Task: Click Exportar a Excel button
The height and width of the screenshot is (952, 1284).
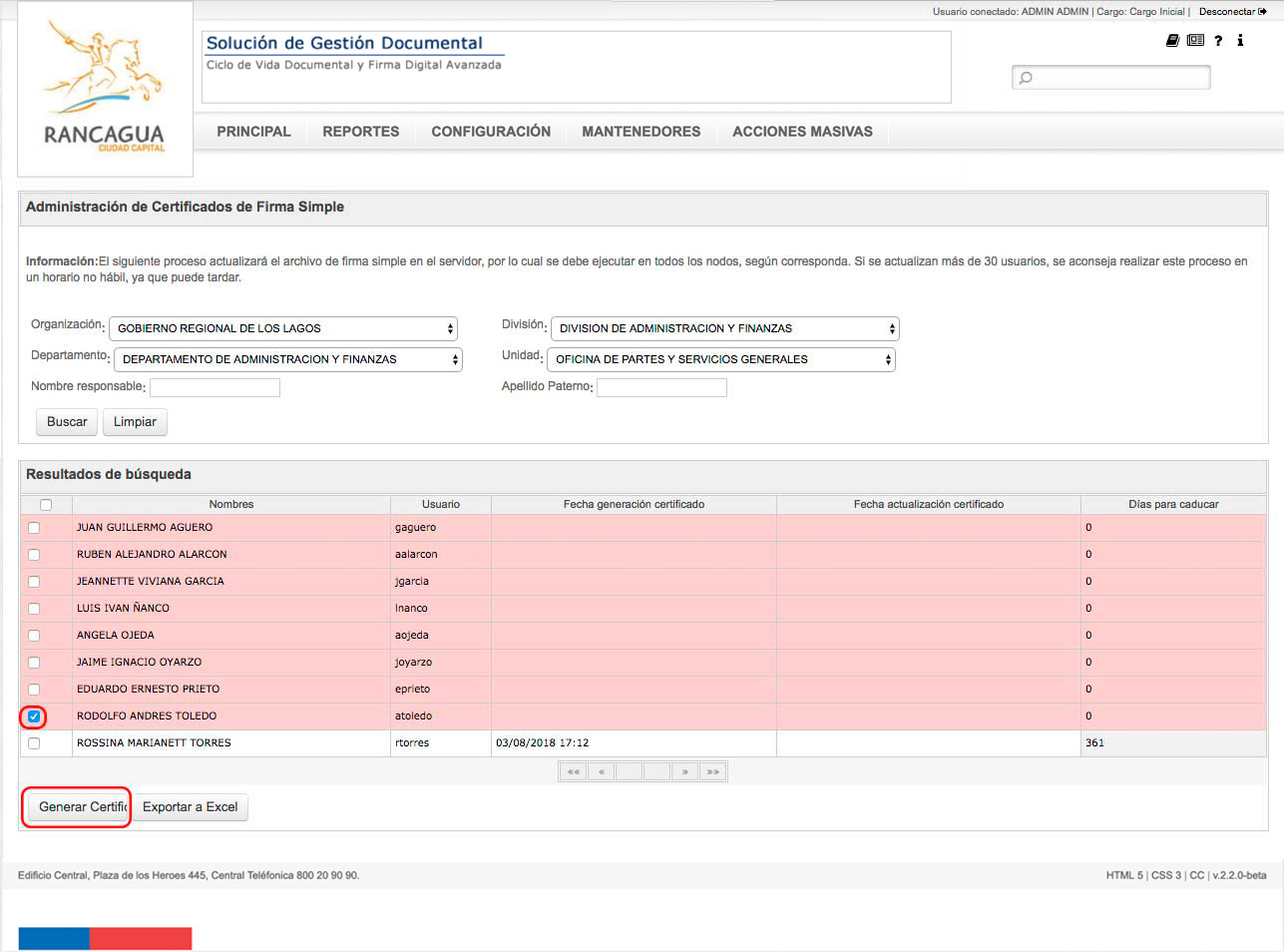Action: (191, 807)
